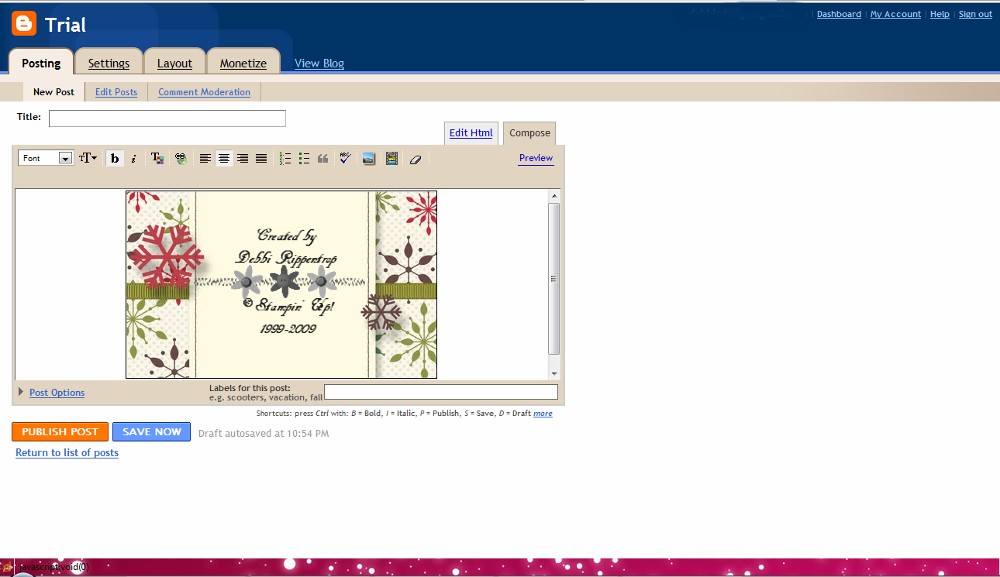The height and width of the screenshot is (577, 1000).
Task: Align text left
Action: point(205,159)
